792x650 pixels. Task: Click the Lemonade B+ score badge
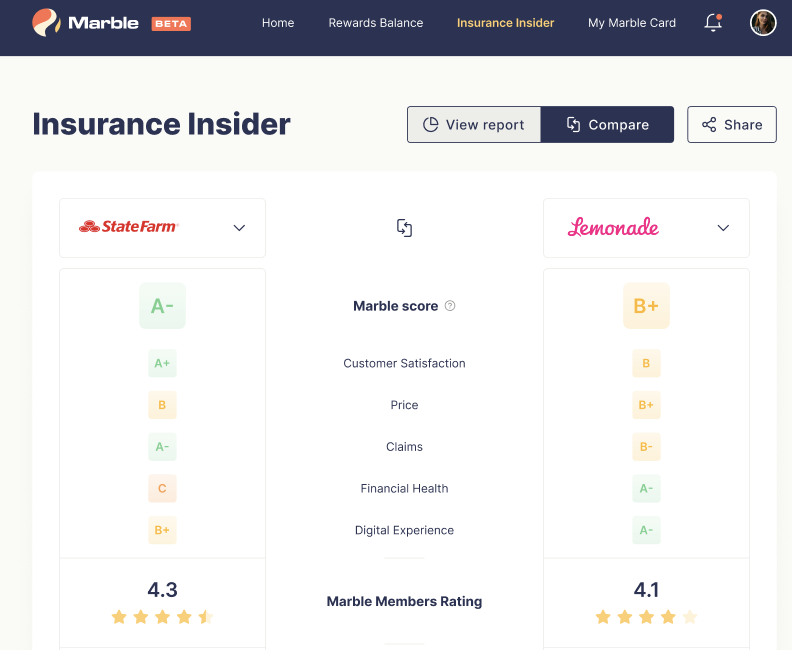(x=646, y=306)
